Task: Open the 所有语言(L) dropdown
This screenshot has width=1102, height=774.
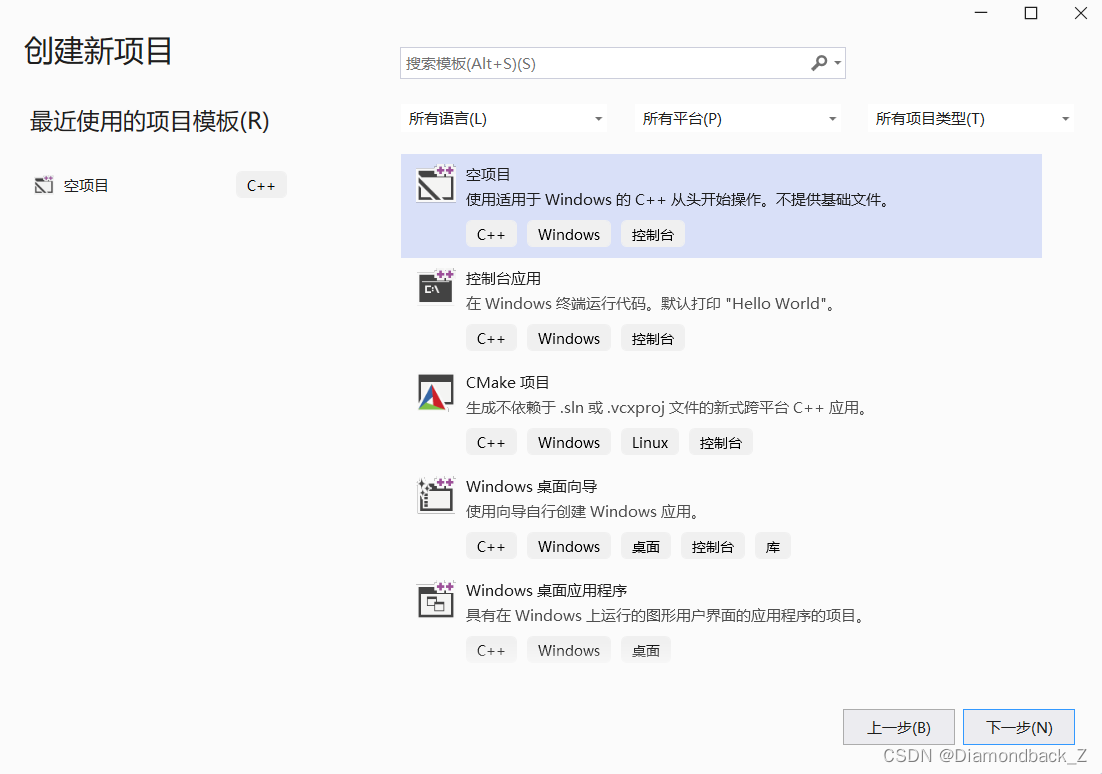Action: pyautogui.click(x=503, y=119)
